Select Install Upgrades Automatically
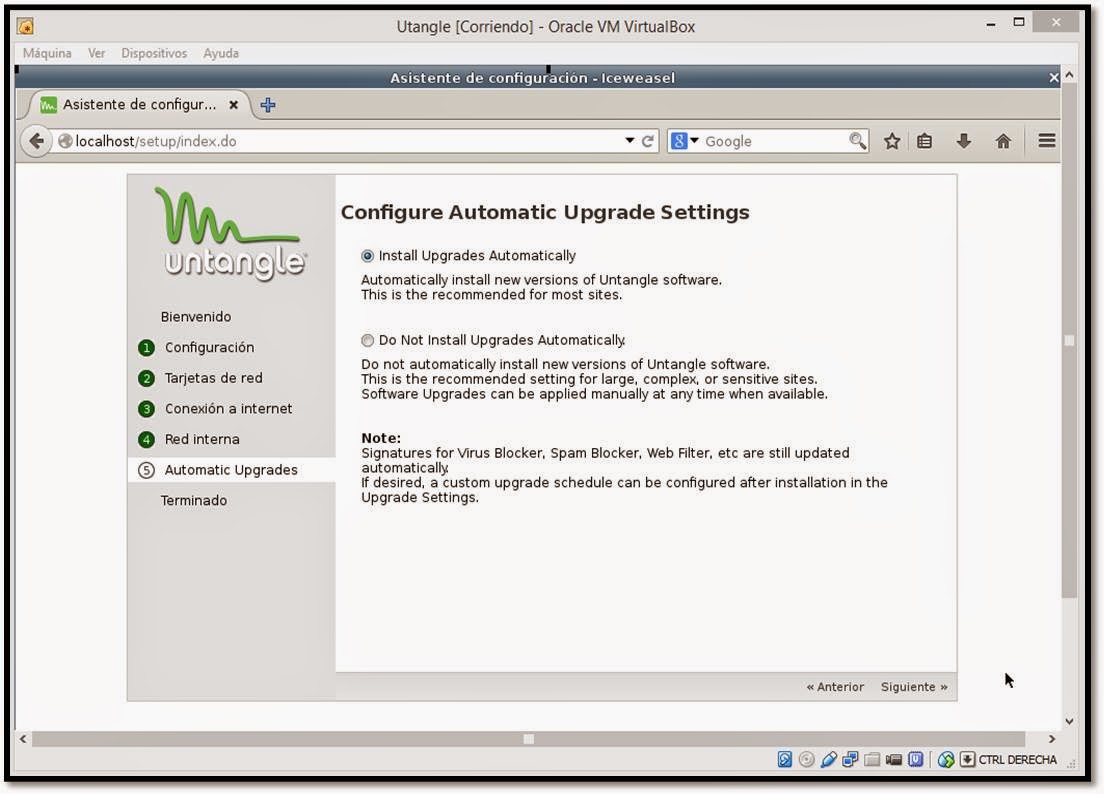Viewport: 1104px width, 794px height. [x=367, y=255]
